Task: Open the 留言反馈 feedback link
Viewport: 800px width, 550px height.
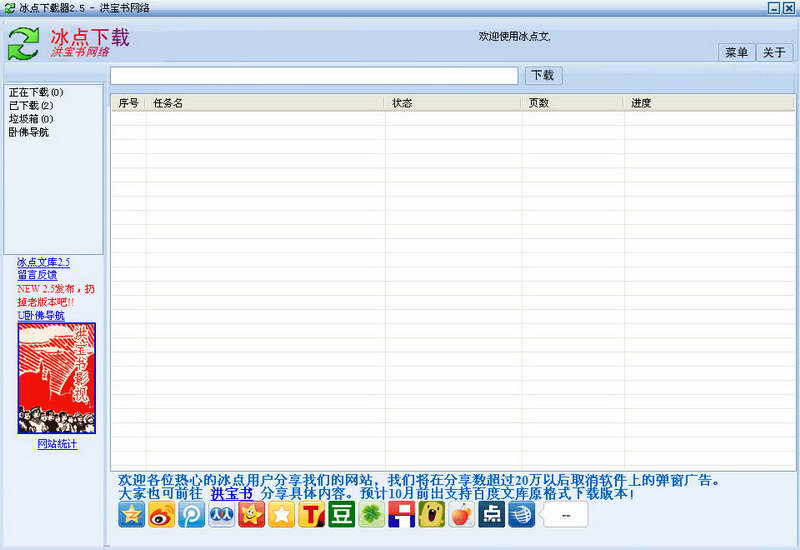Action: coord(37,275)
